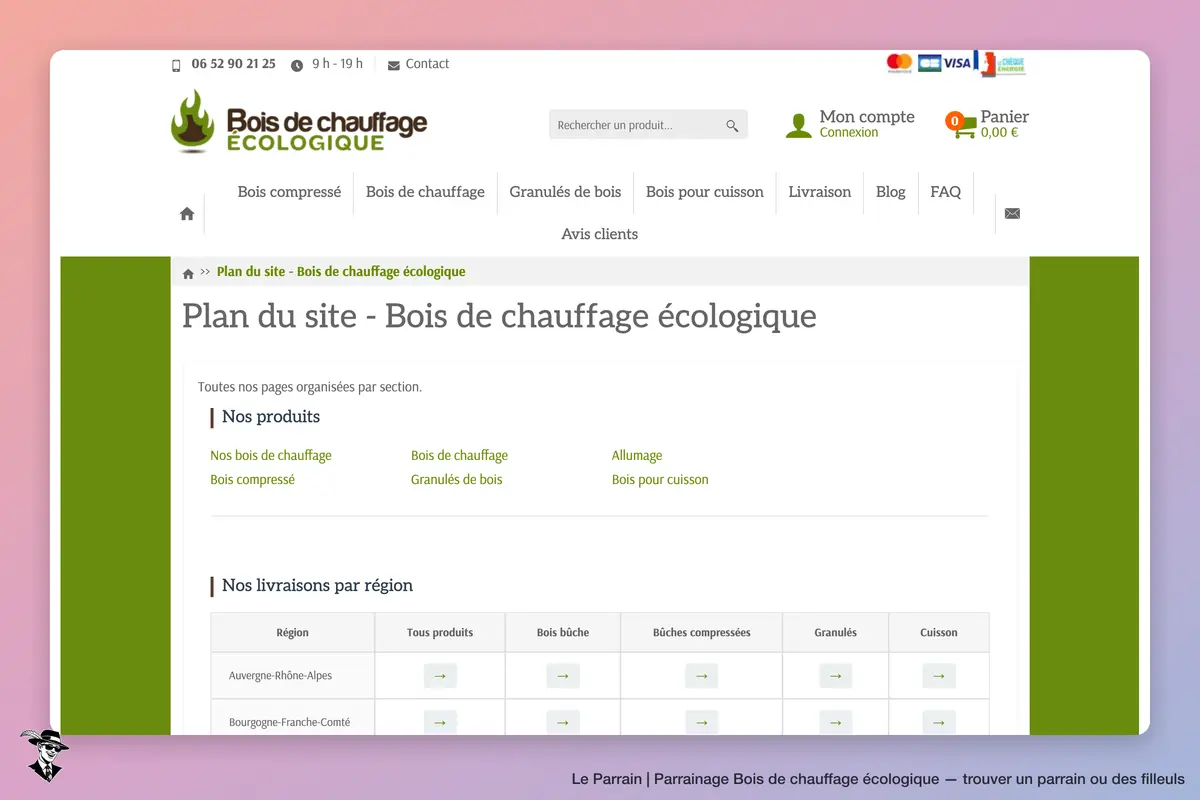Click Bourgogne-Franche-Comté Bûches compressées arrow
The width and height of the screenshot is (1200, 800).
point(701,722)
